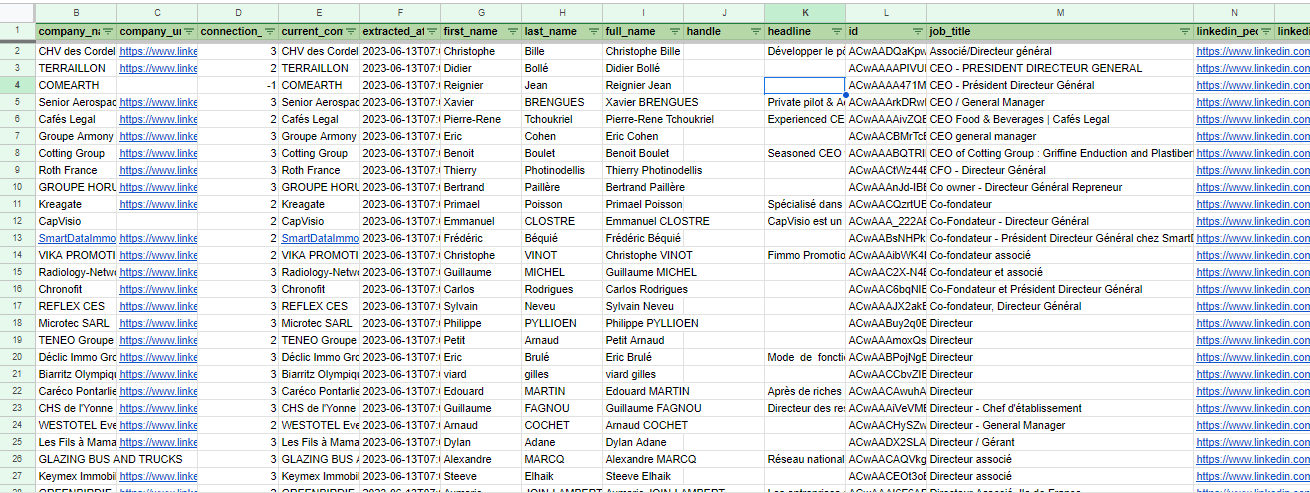Viewport: 1310px width, 493px height.
Task: Select the connection cell showing -1 for COMEARTH
Action: coord(238,85)
